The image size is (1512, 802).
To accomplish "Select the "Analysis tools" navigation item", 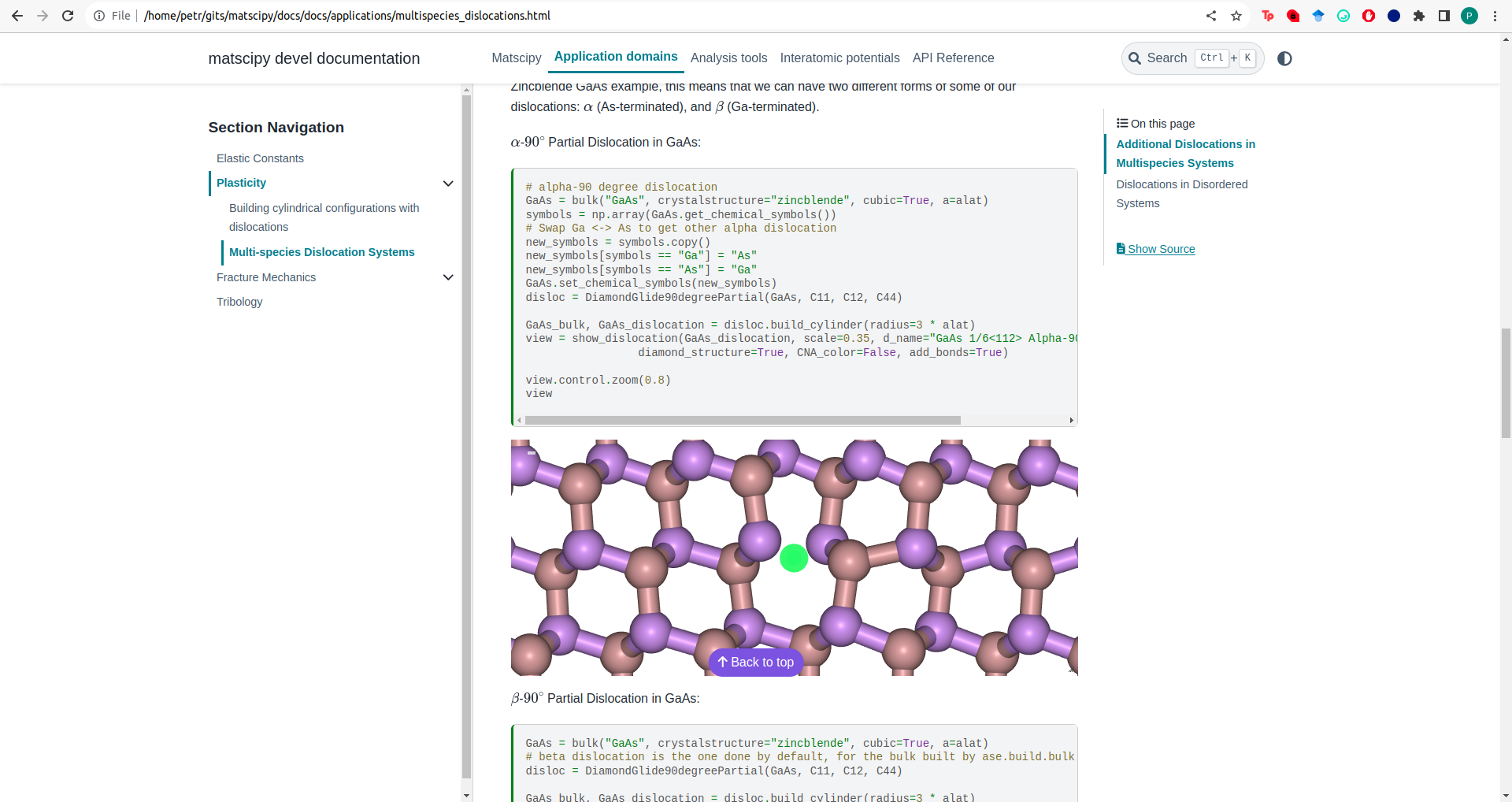I will click(728, 58).
